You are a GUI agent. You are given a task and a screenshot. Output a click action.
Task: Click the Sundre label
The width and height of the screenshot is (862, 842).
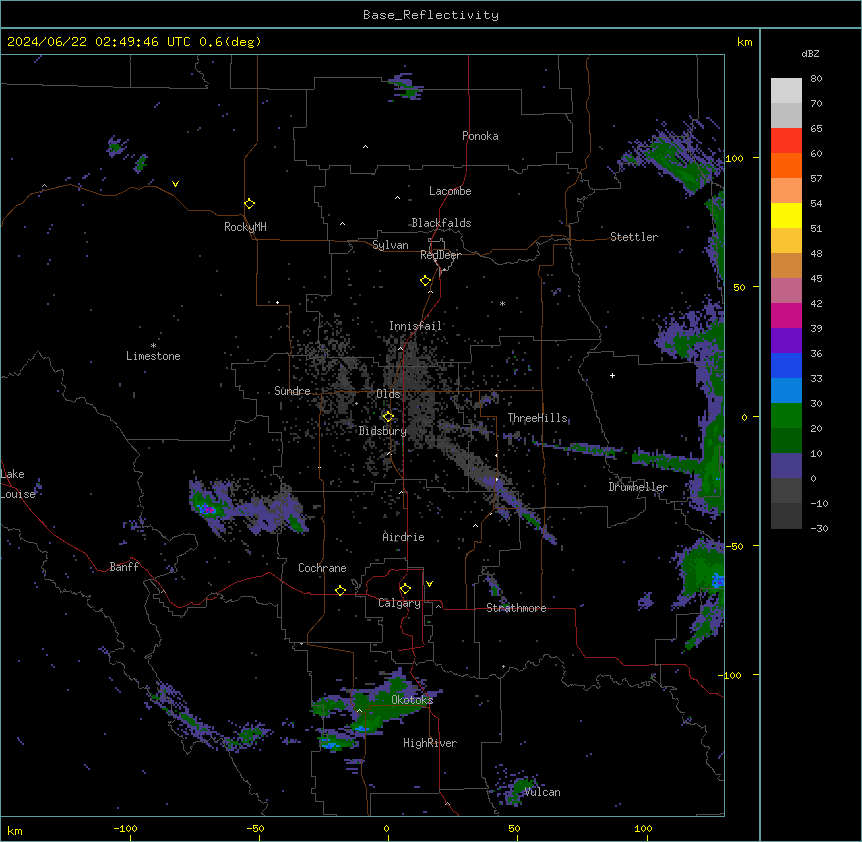292,391
